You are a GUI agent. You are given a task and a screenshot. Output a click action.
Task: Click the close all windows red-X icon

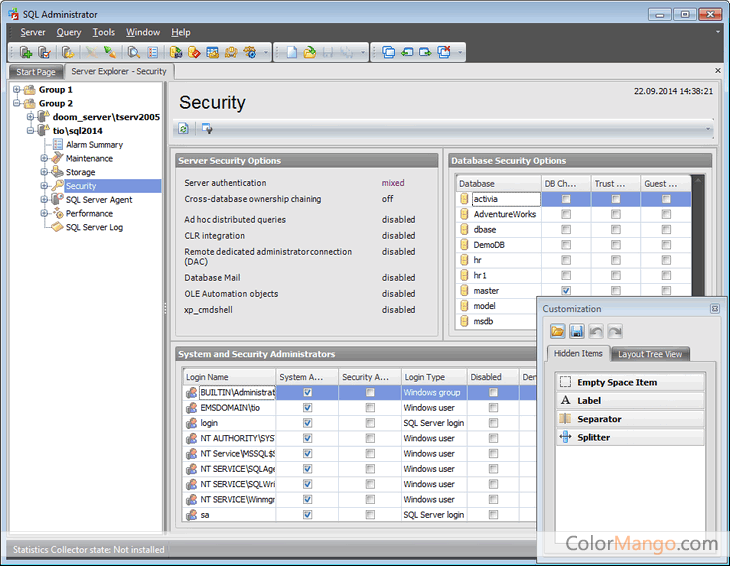click(444, 52)
